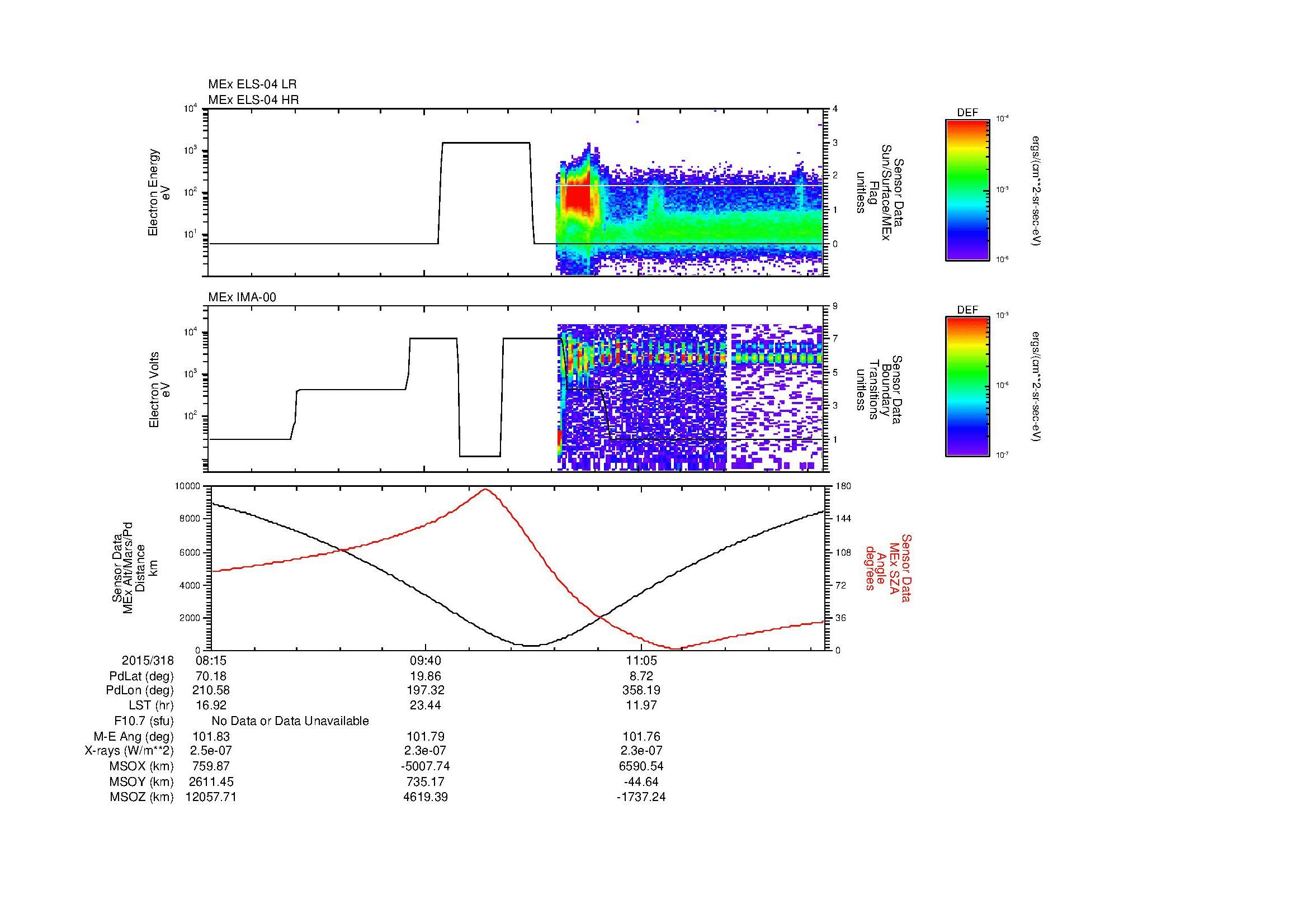The width and height of the screenshot is (1308, 924).
Task: Click the time tick '08:15'
Action: [211, 661]
